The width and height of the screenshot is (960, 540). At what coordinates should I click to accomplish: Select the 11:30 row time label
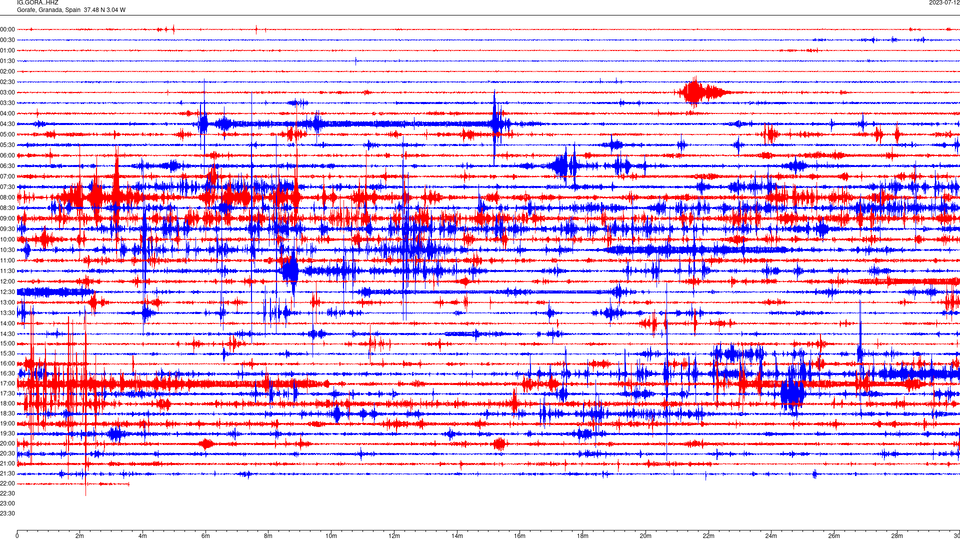point(7,271)
